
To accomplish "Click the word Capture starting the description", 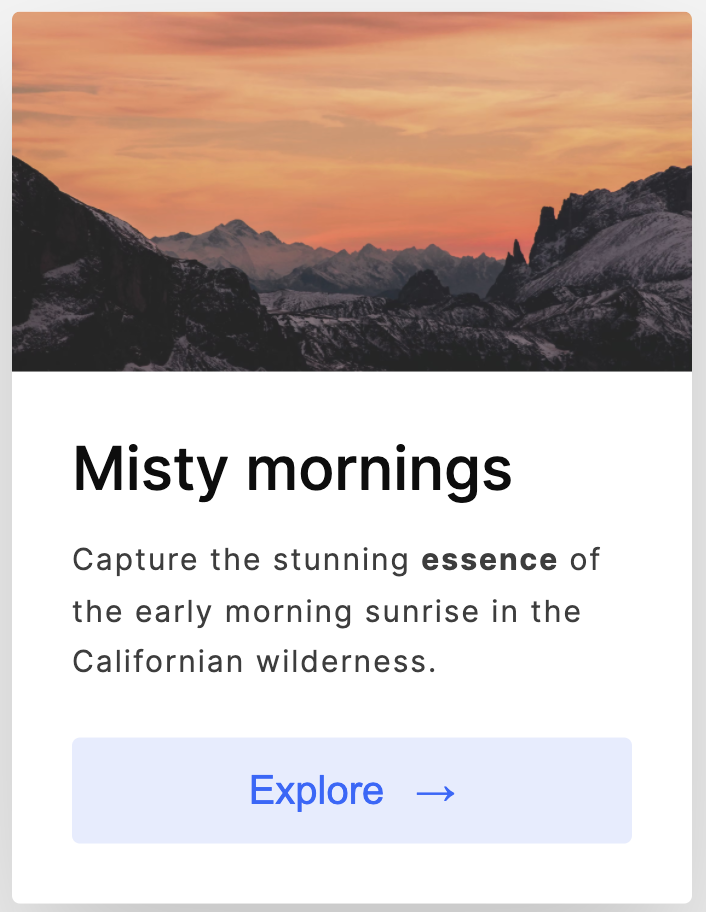I will [135, 560].
